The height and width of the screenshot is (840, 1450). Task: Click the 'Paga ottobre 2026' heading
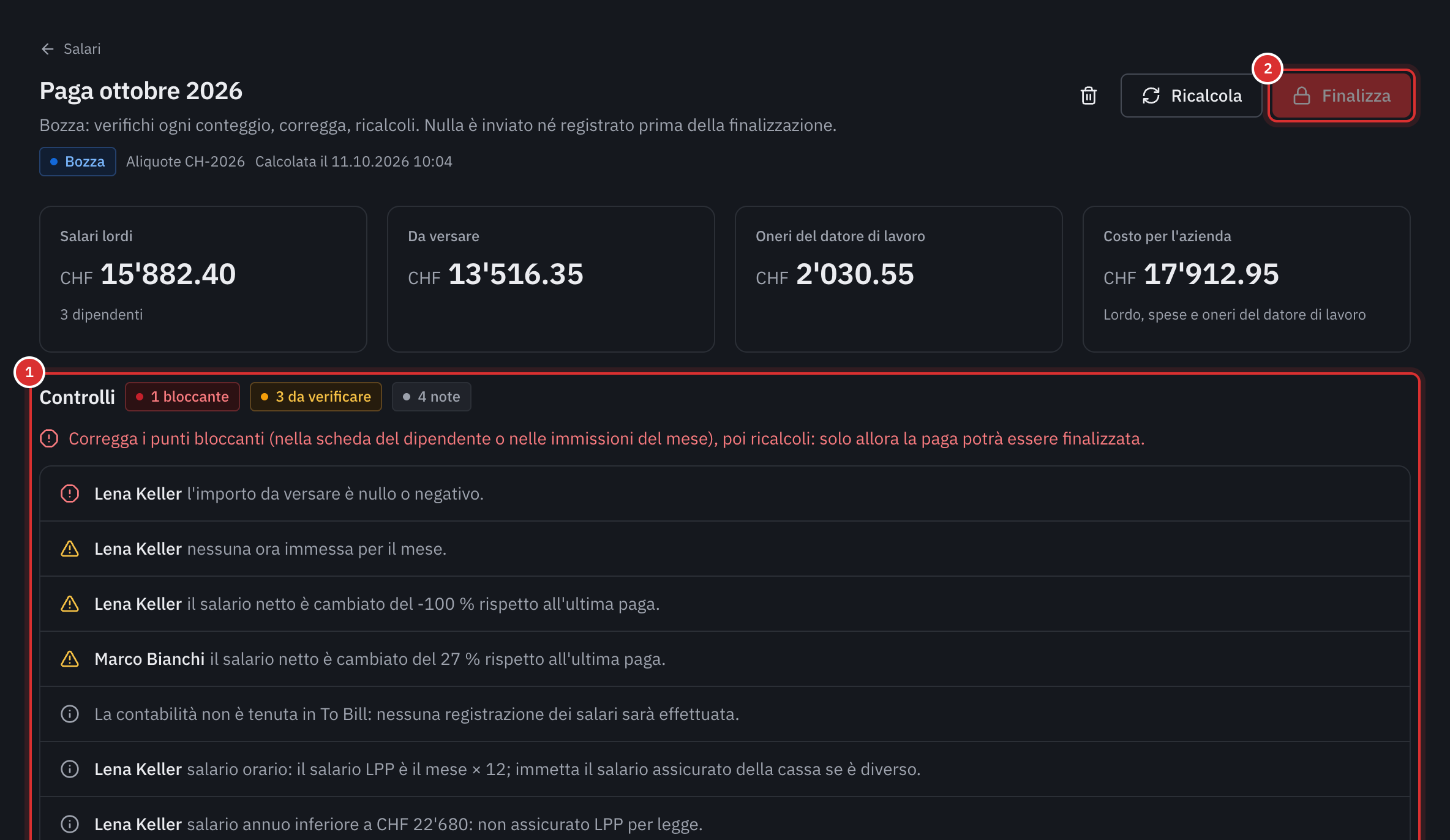pyautogui.click(x=141, y=91)
